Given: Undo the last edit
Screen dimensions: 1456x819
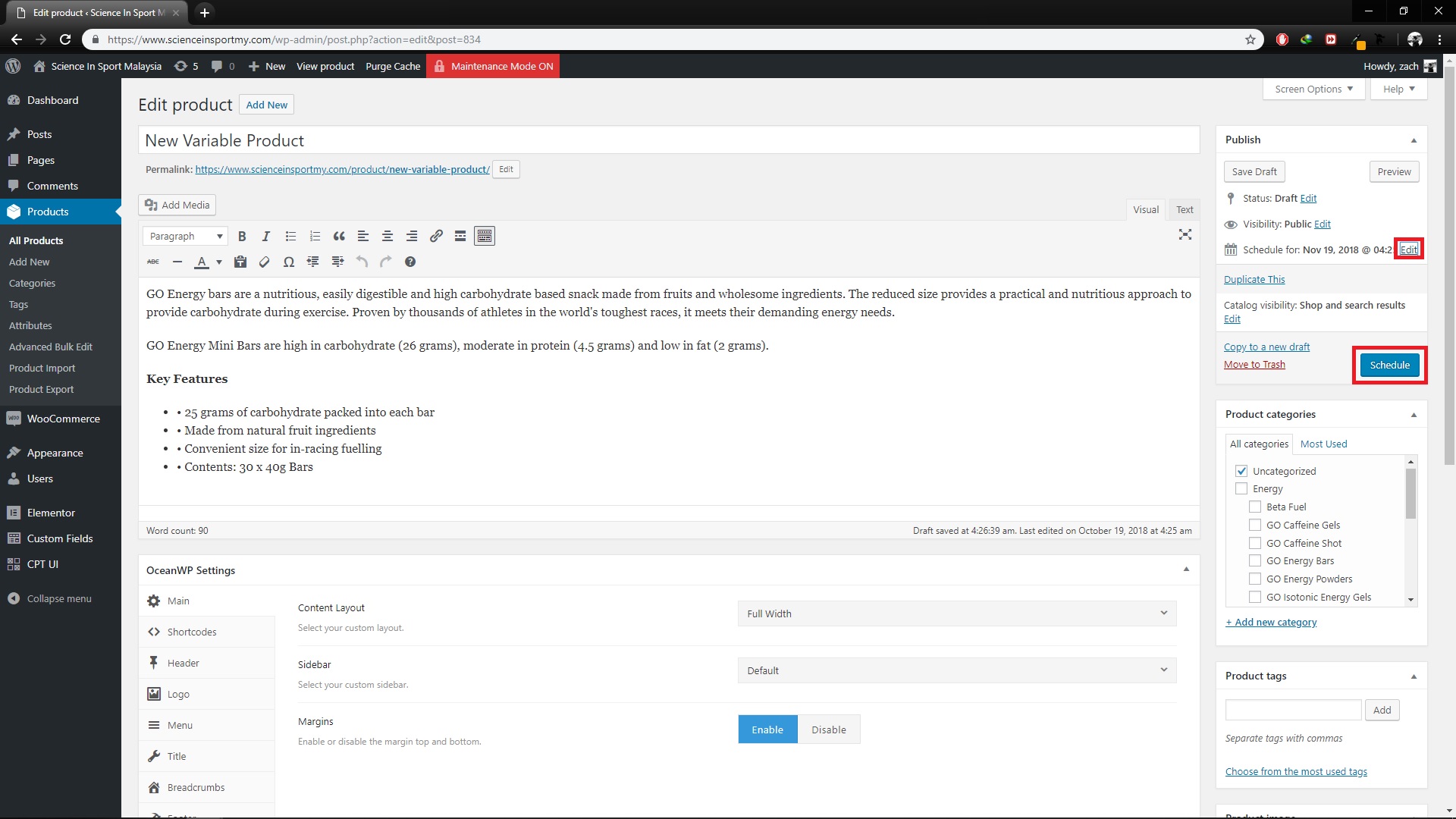Looking at the screenshot, I should coord(362,262).
